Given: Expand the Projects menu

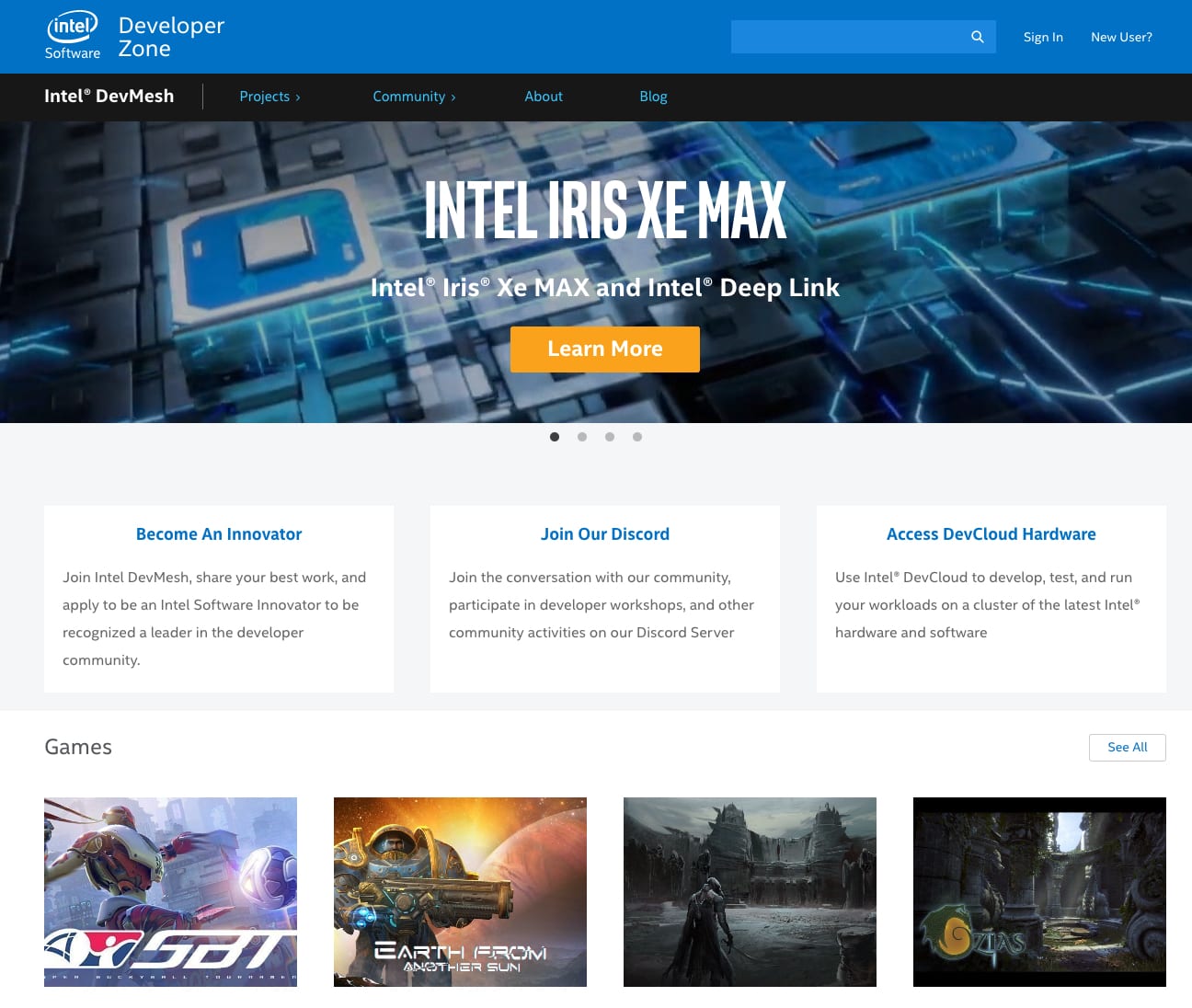Looking at the screenshot, I should pyautogui.click(x=269, y=97).
